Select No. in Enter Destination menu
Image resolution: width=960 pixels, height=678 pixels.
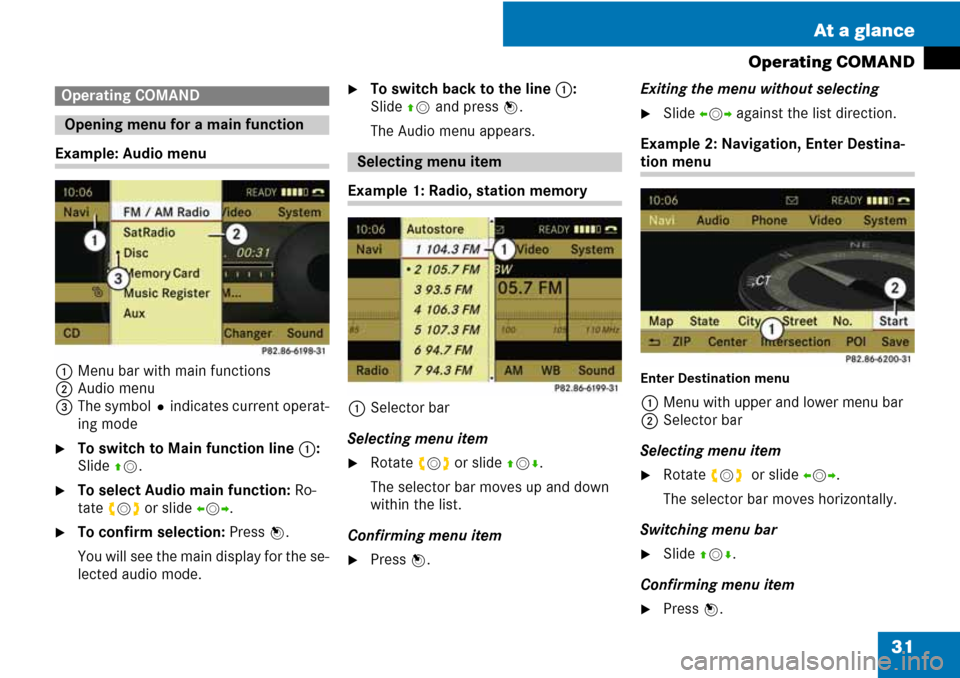(x=842, y=321)
